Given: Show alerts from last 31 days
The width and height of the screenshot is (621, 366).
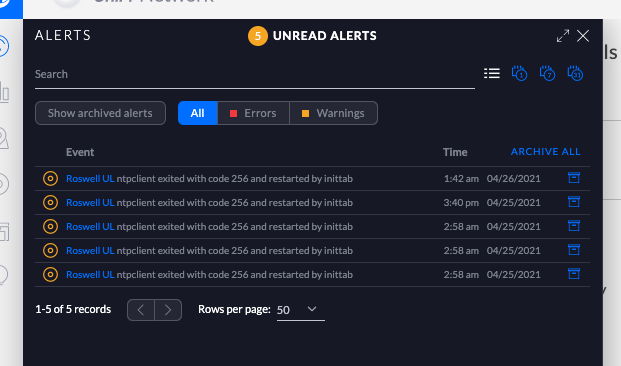Looking at the screenshot, I should coord(575,73).
